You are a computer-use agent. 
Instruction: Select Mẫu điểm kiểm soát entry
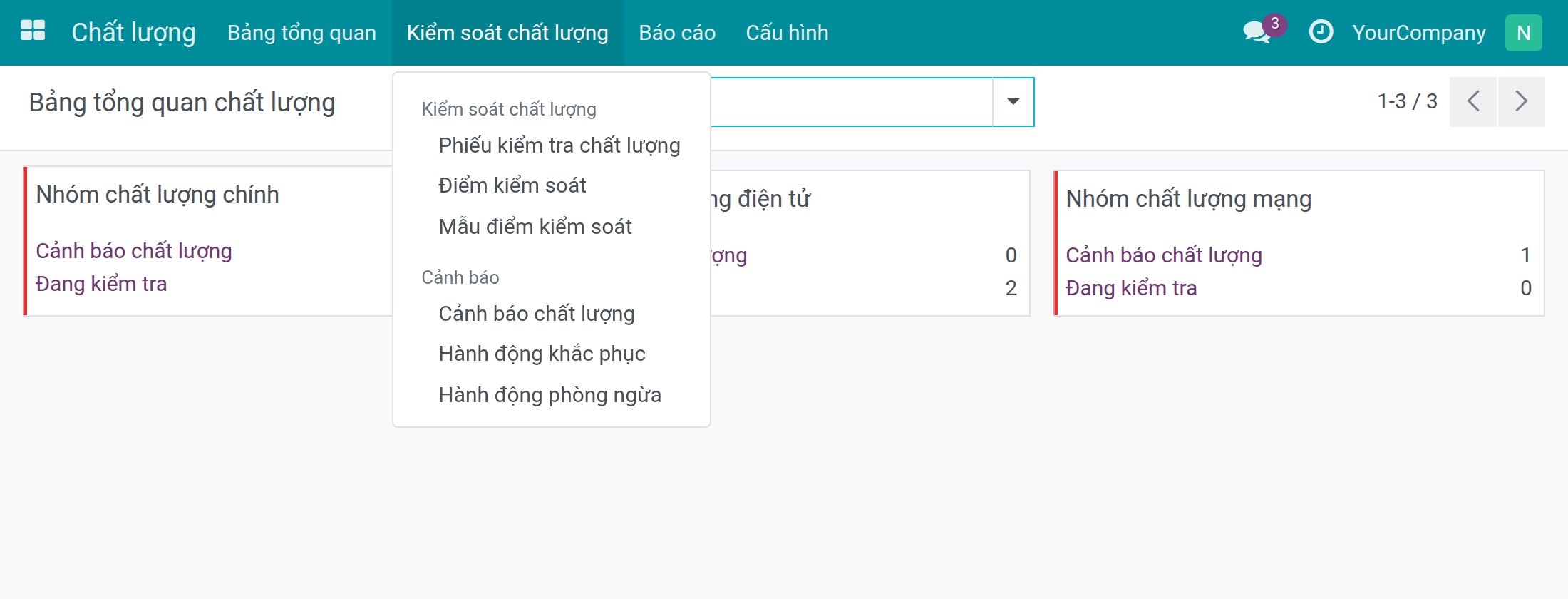(552, 227)
